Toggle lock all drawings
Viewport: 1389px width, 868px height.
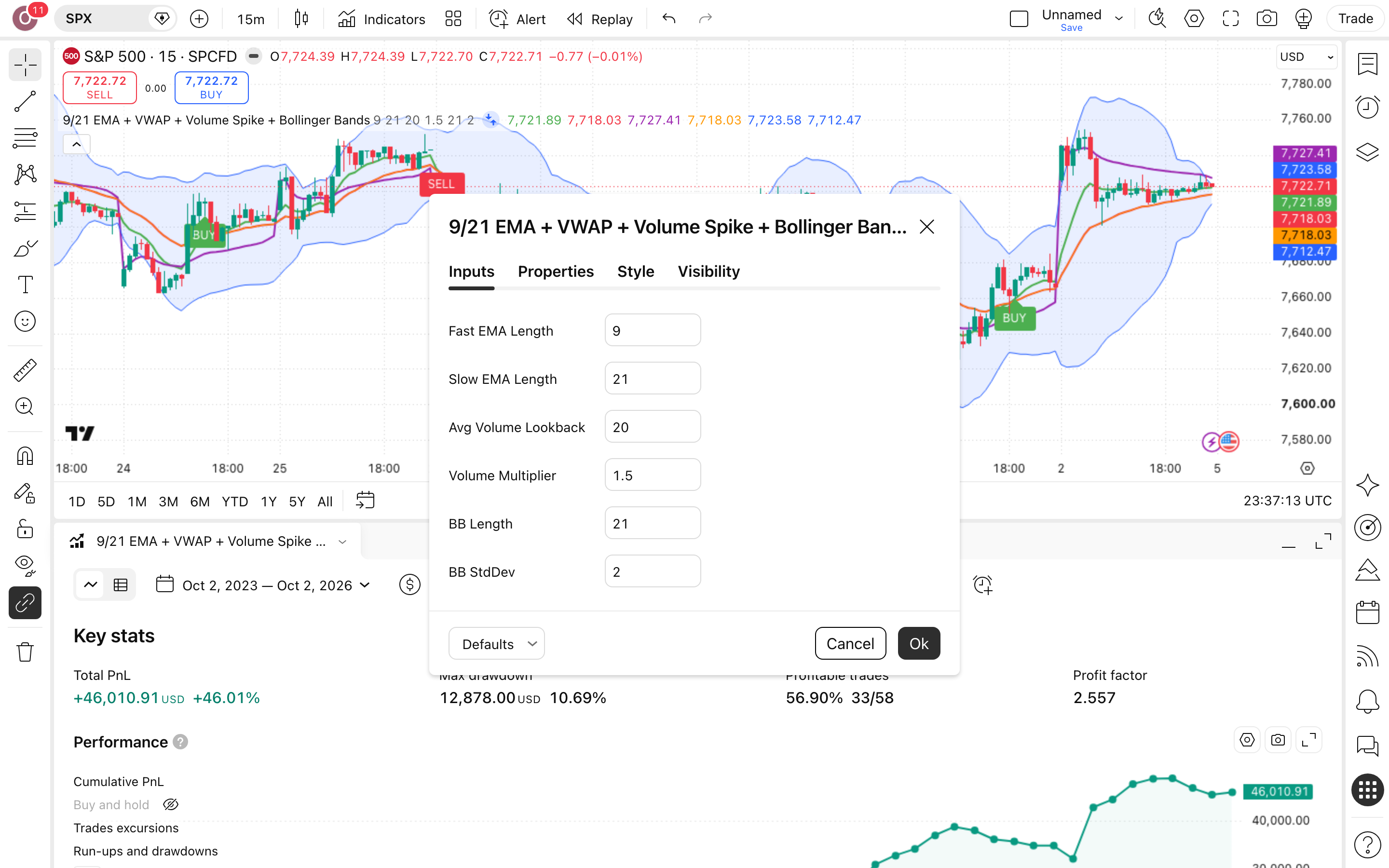[25, 529]
